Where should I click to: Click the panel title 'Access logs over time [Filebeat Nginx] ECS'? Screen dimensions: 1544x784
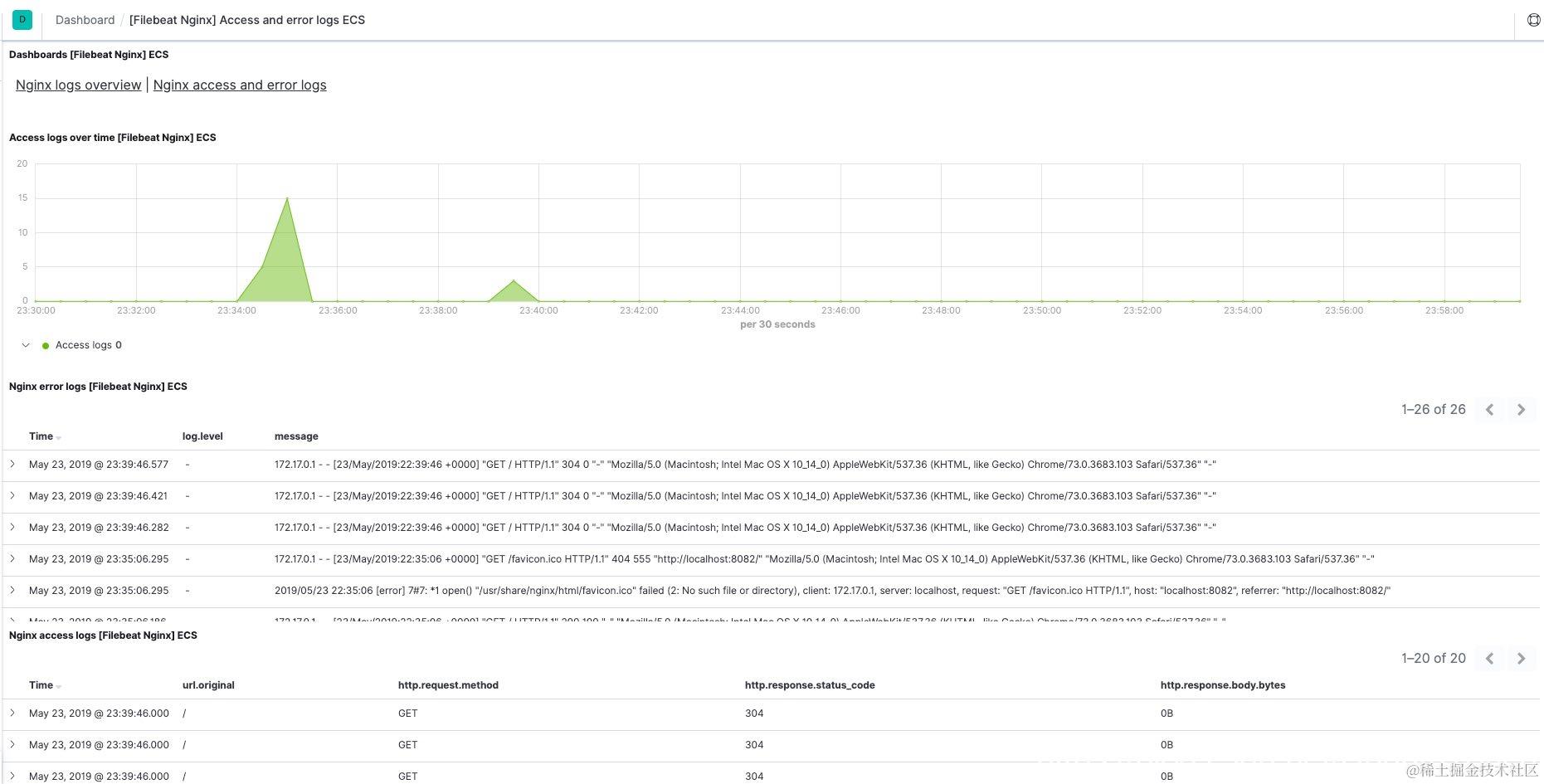click(x=113, y=138)
